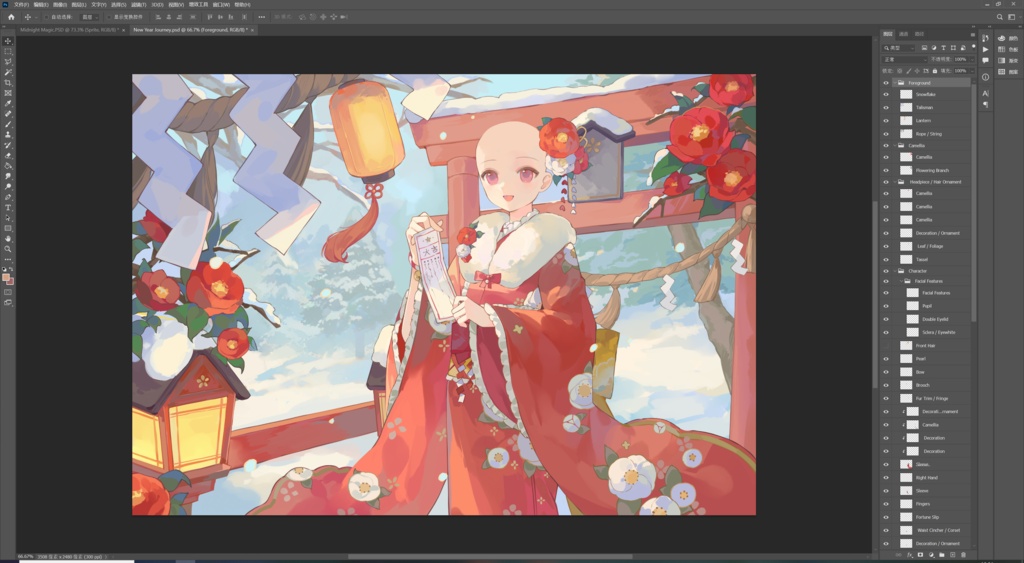
Task: Add a layer mask from bottom bar
Action: (920, 555)
